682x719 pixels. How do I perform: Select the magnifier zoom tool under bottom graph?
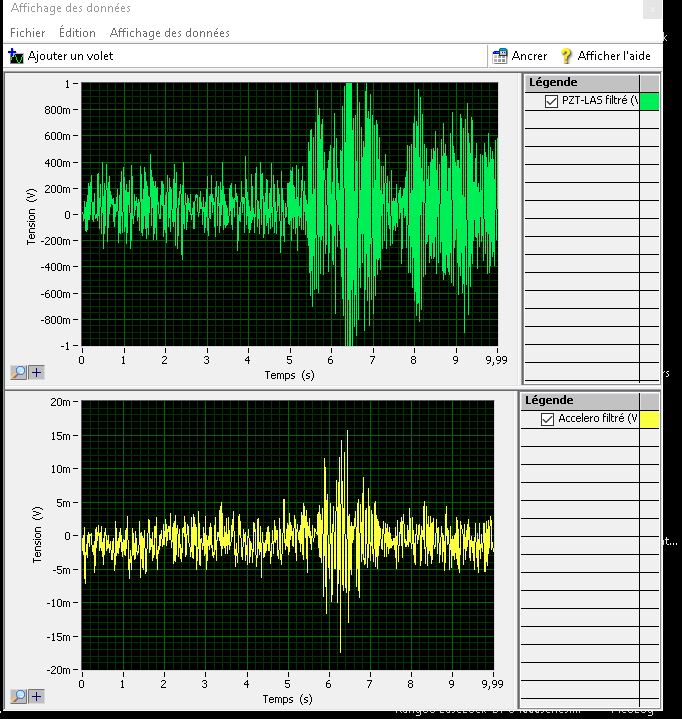(x=19, y=696)
